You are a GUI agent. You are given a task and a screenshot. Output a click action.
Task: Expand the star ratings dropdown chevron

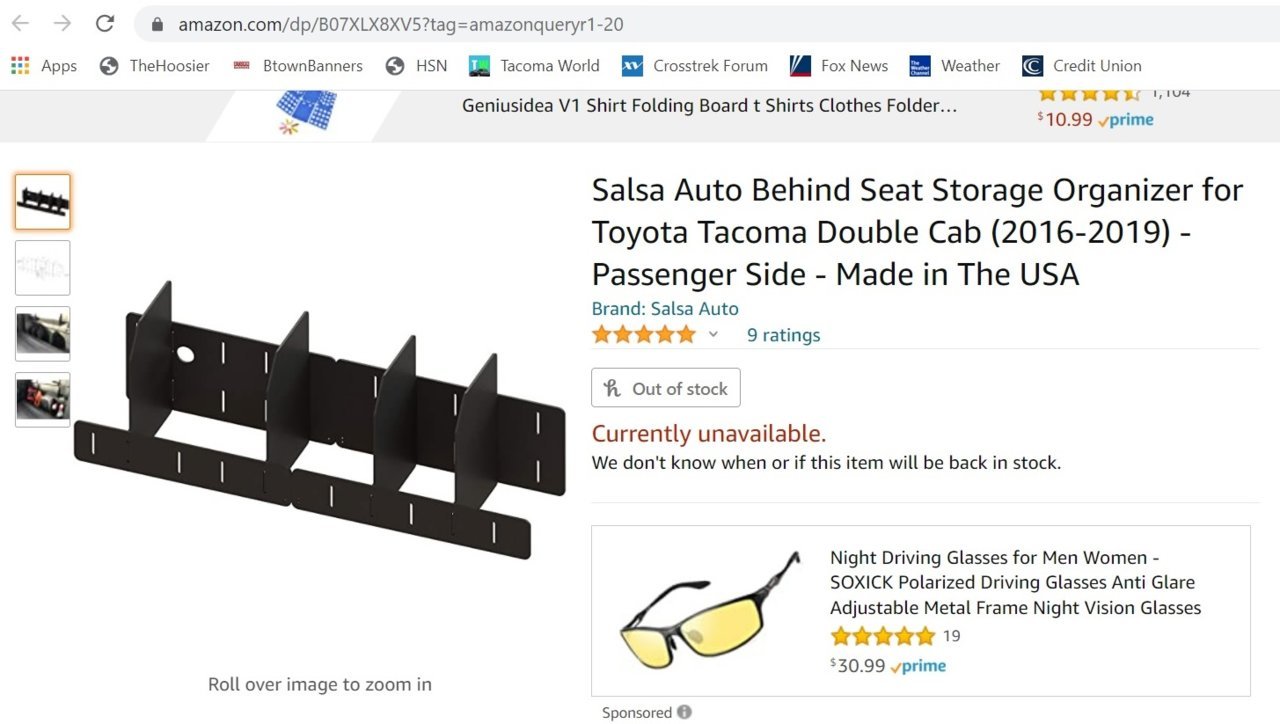[x=713, y=334]
